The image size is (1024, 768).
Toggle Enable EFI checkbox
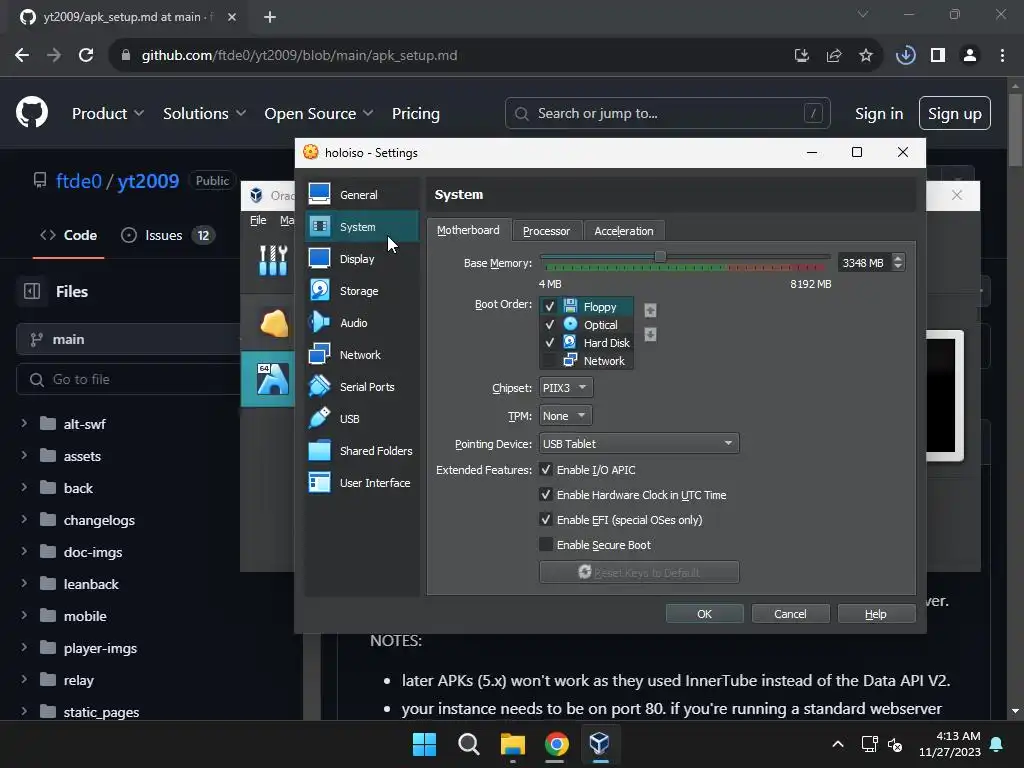tap(546, 519)
